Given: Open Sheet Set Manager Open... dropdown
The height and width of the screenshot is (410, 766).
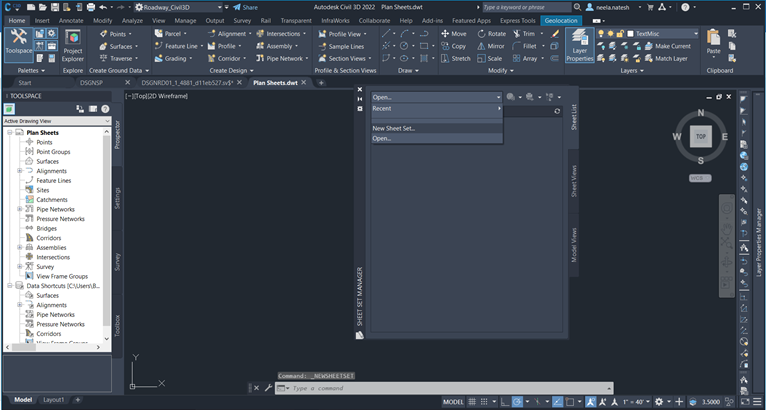Looking at the screenshot, I should coord(437,97).
